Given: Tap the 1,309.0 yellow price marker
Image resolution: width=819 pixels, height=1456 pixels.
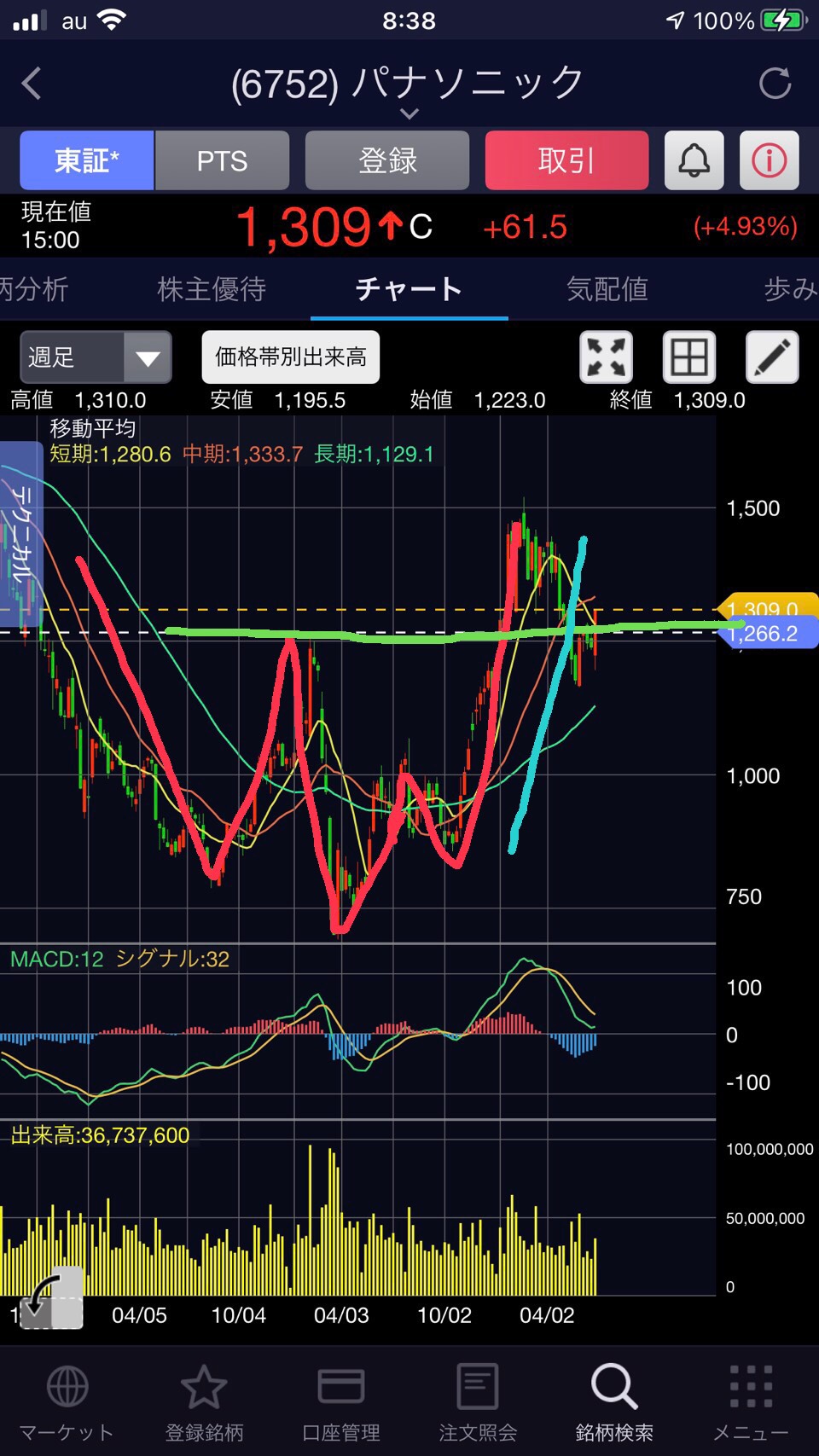Looking at the screenshot, I should tap(768, 609).
